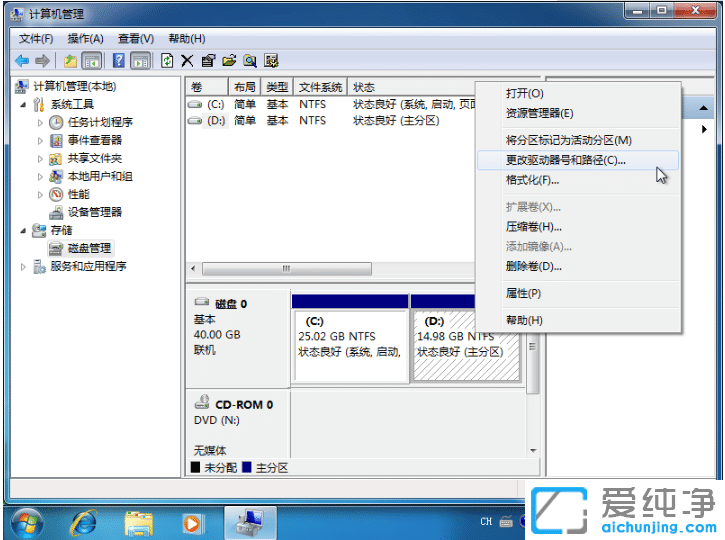Select 事件查看器 in the tree
The image size is (725, 540).
tap(95, 140)
